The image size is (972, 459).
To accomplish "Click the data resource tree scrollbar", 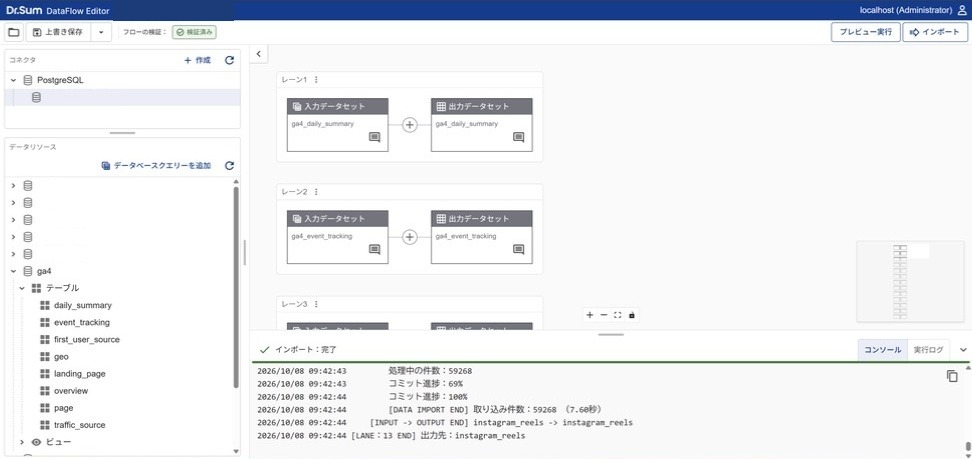I will click(236, 287).
